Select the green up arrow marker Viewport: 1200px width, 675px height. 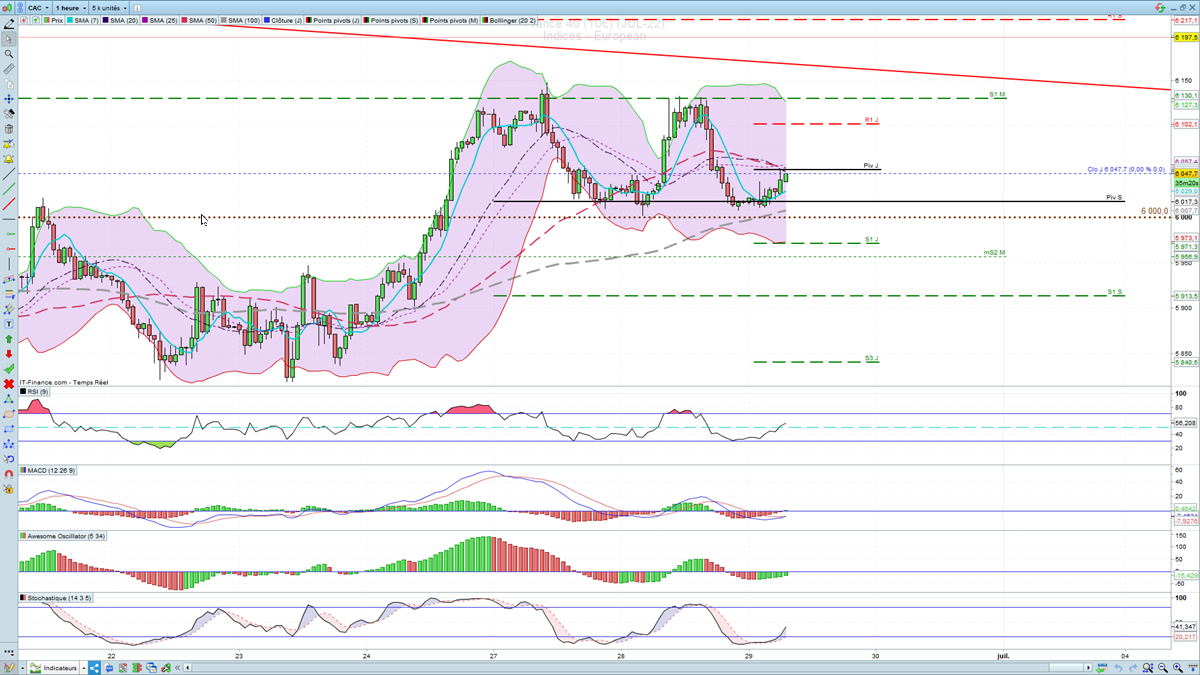(9, 339)
